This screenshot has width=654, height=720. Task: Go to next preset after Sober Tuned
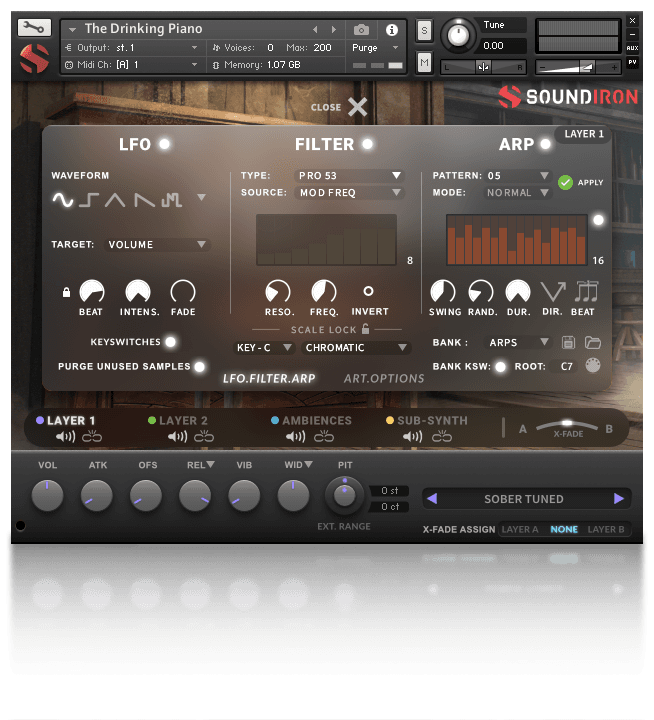tap(619, 498)
